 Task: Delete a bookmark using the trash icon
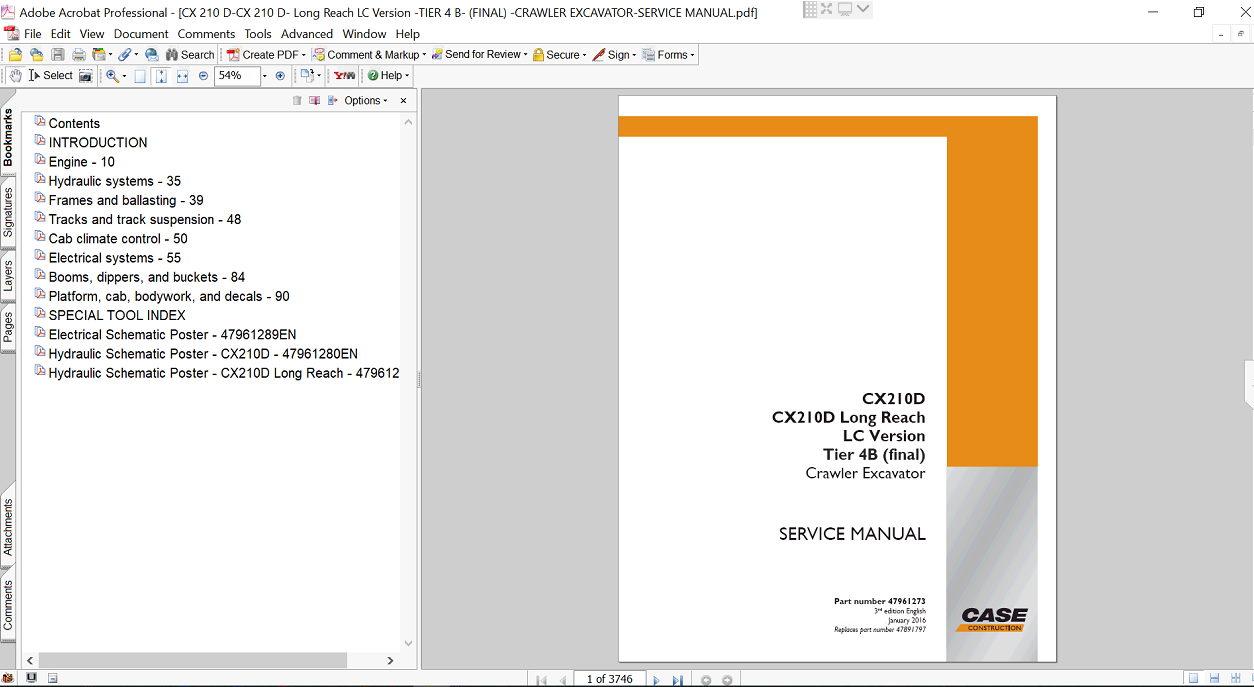click(x=296, y=100)
